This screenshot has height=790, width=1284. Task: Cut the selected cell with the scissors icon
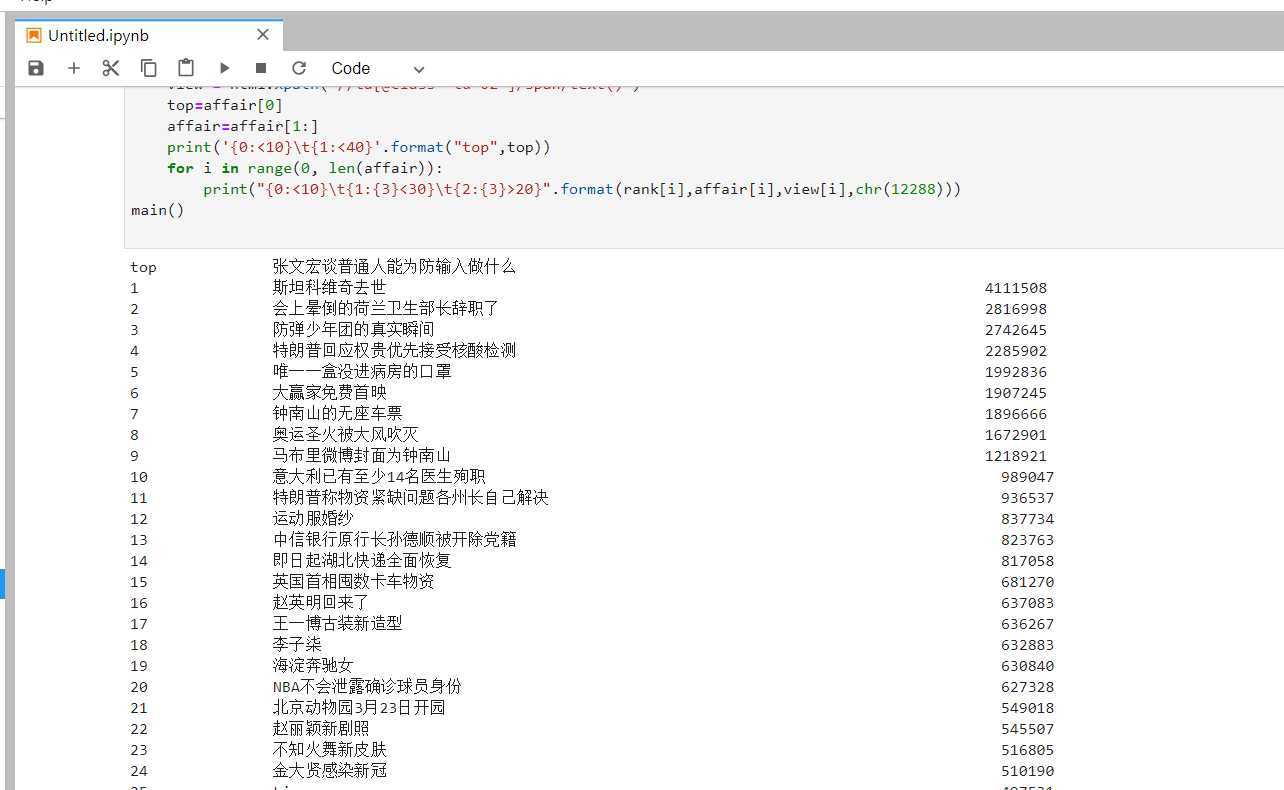[x=111, y=68]
